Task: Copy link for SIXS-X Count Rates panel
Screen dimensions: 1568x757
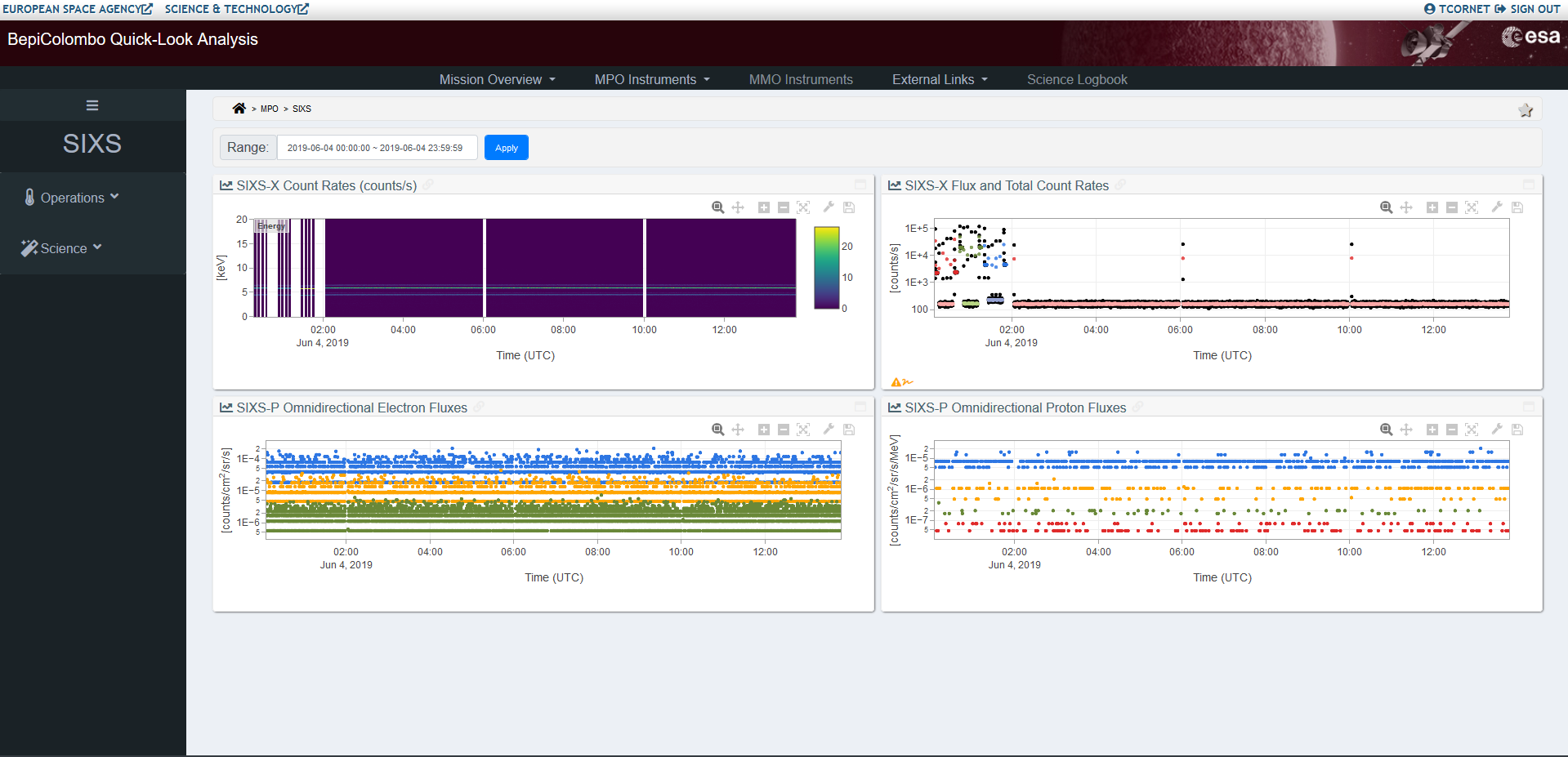Action: (428, 185)
